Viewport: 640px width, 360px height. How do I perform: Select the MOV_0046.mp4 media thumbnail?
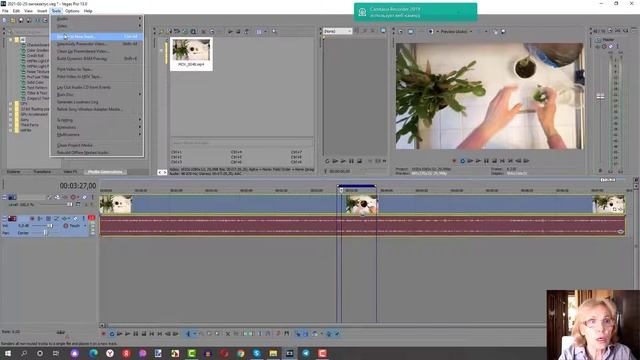[191, 53]
